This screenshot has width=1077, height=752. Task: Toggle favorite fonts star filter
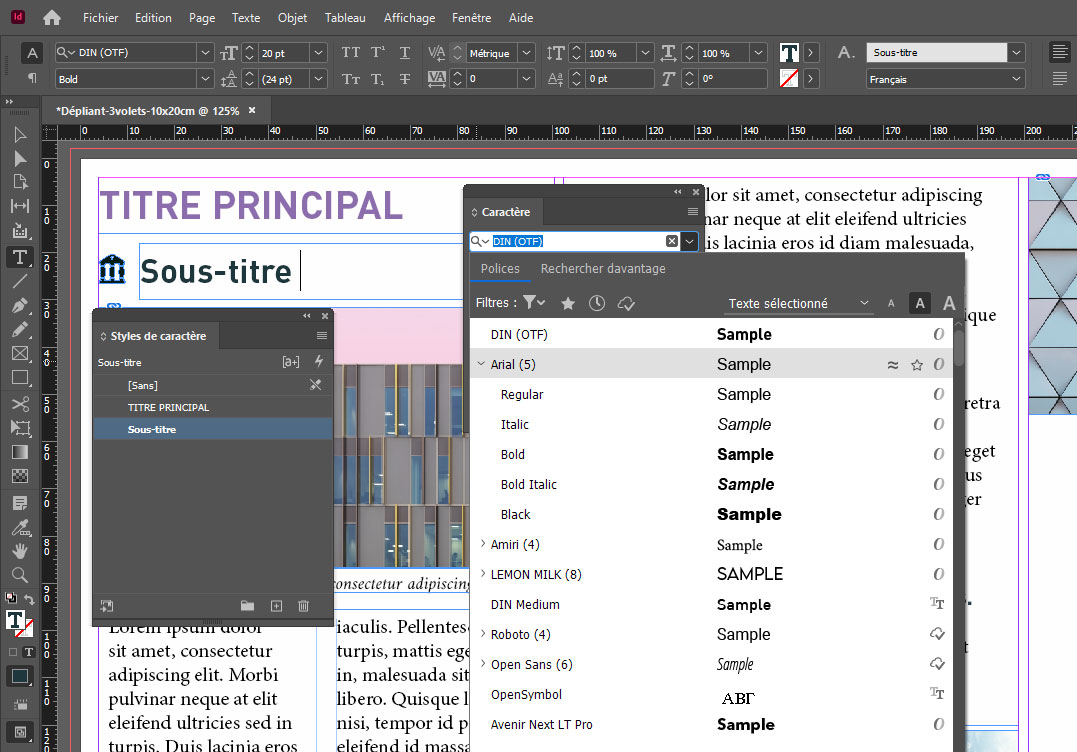(x=568, y=303)
